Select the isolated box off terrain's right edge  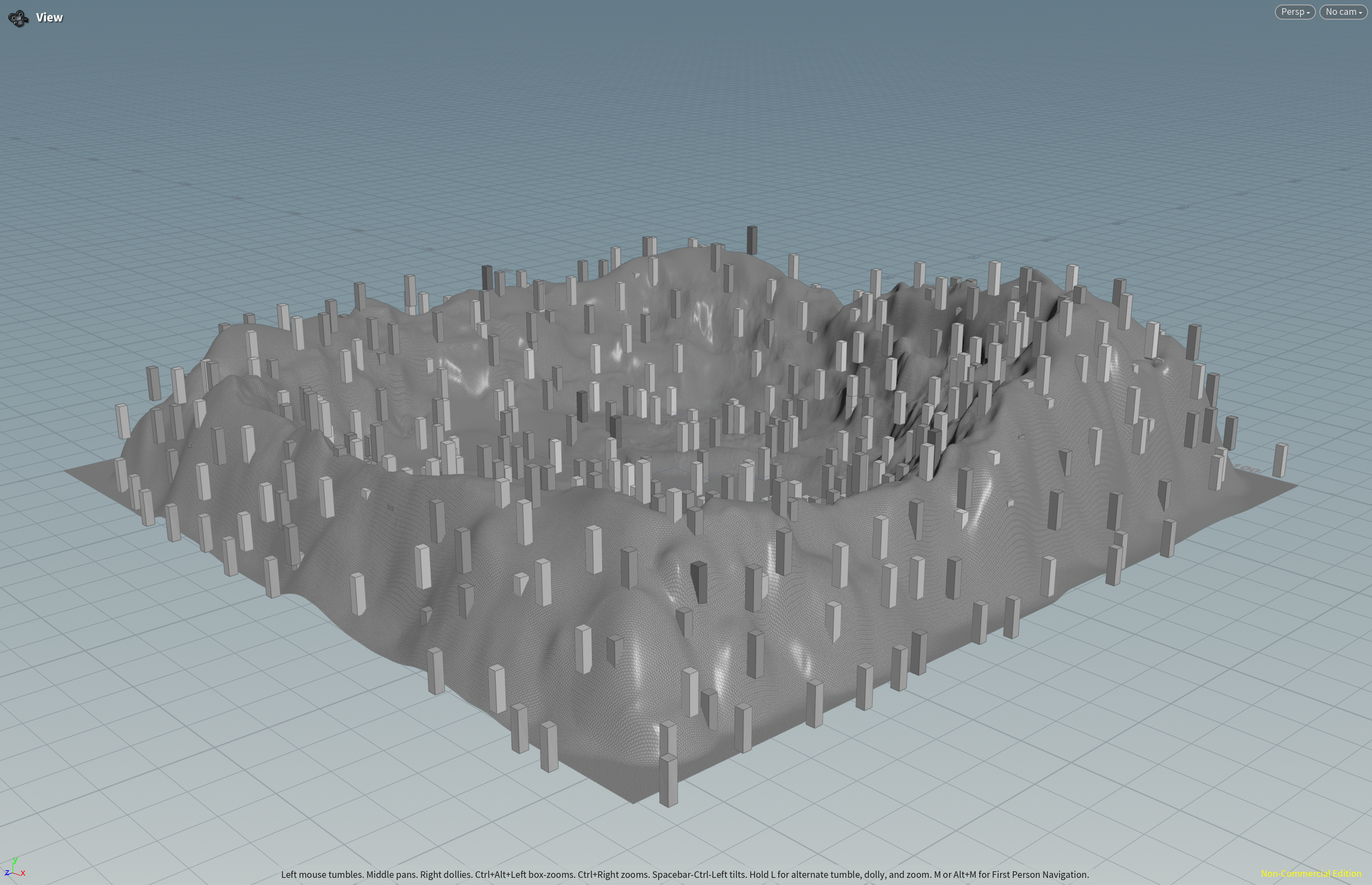(x=1280, y=460)
